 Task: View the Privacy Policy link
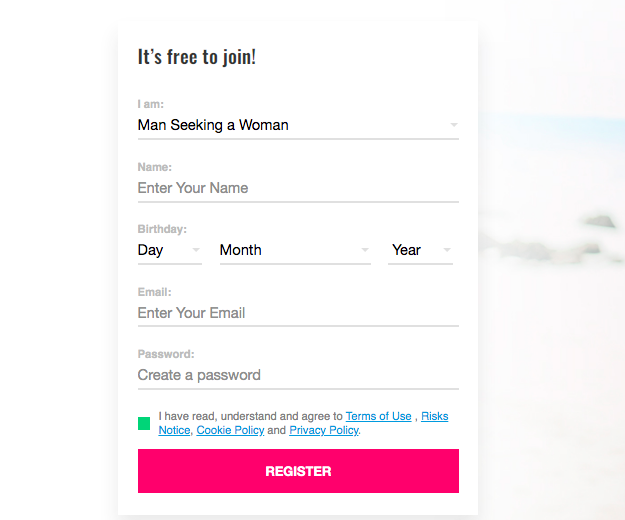pyautogui.click(x=324, y=430)
